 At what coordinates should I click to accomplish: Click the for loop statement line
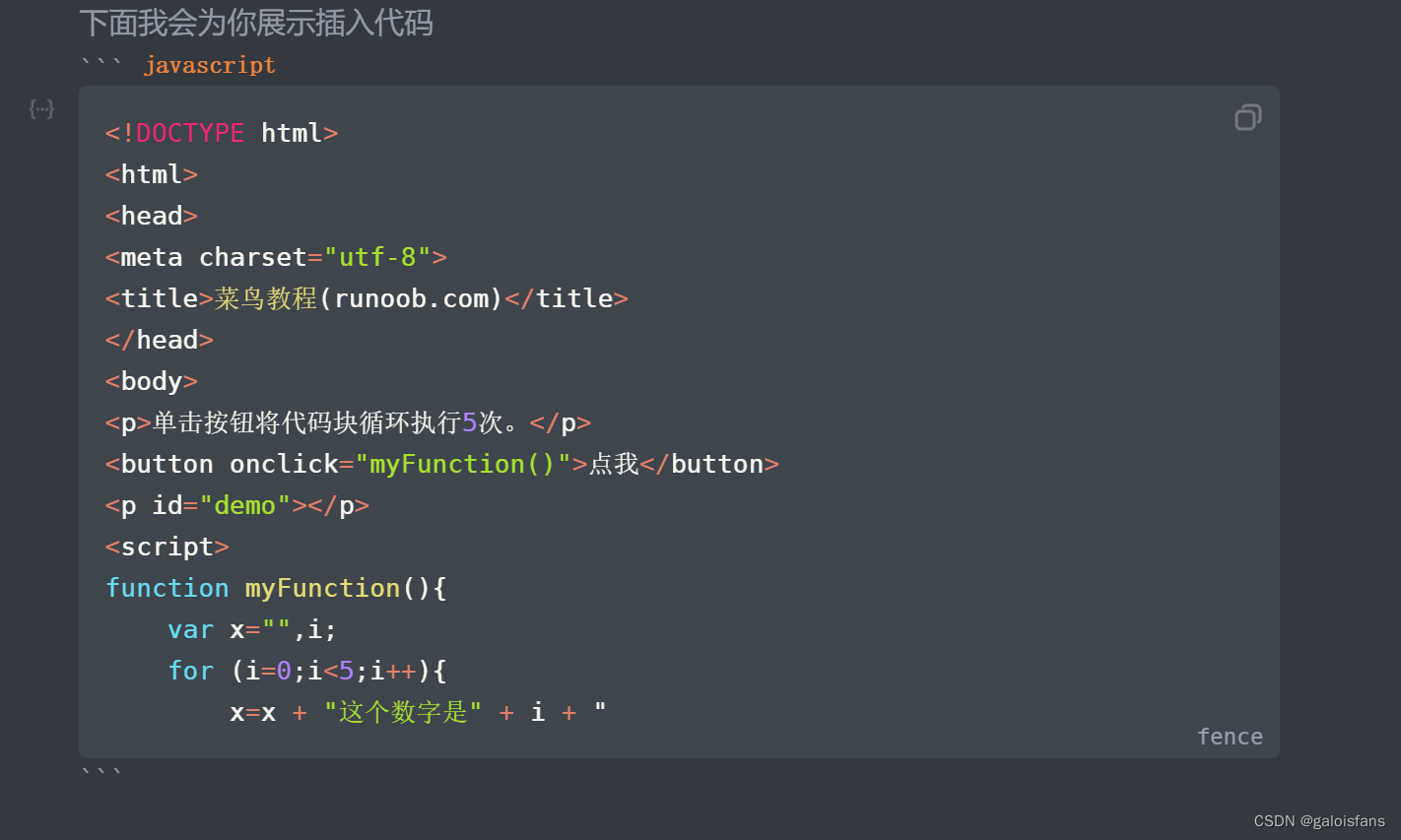coord(306,671)
